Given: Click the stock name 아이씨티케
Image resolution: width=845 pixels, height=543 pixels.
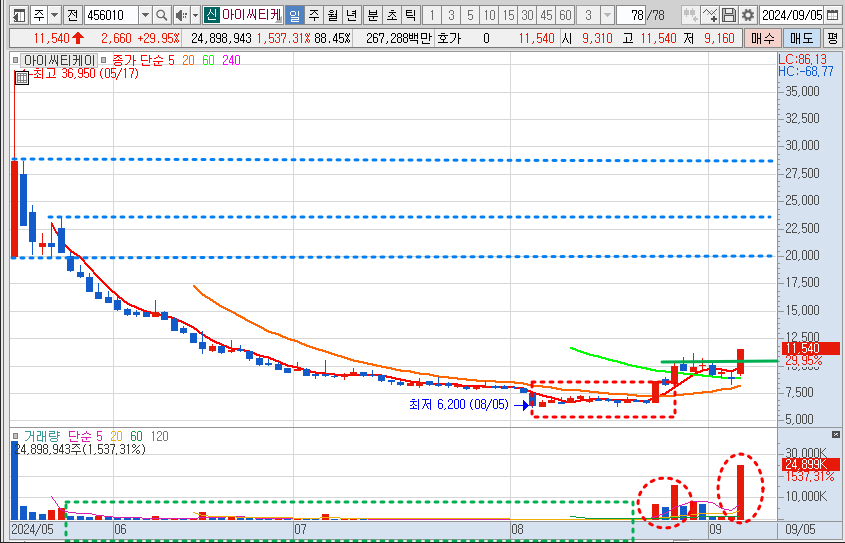Looking at the screenshot, I should 252,15.
